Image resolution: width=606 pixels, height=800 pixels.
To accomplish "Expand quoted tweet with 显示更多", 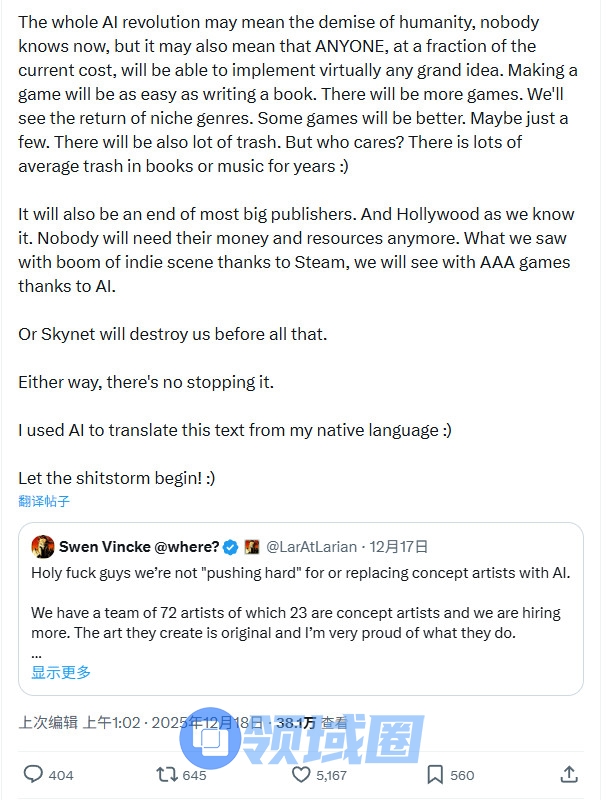I will click(61, 672).
